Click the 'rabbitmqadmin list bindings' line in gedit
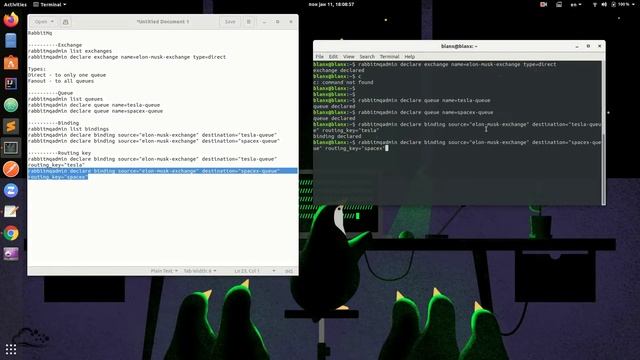This screenshot has height=360, width=640. [x=68, y=129]
